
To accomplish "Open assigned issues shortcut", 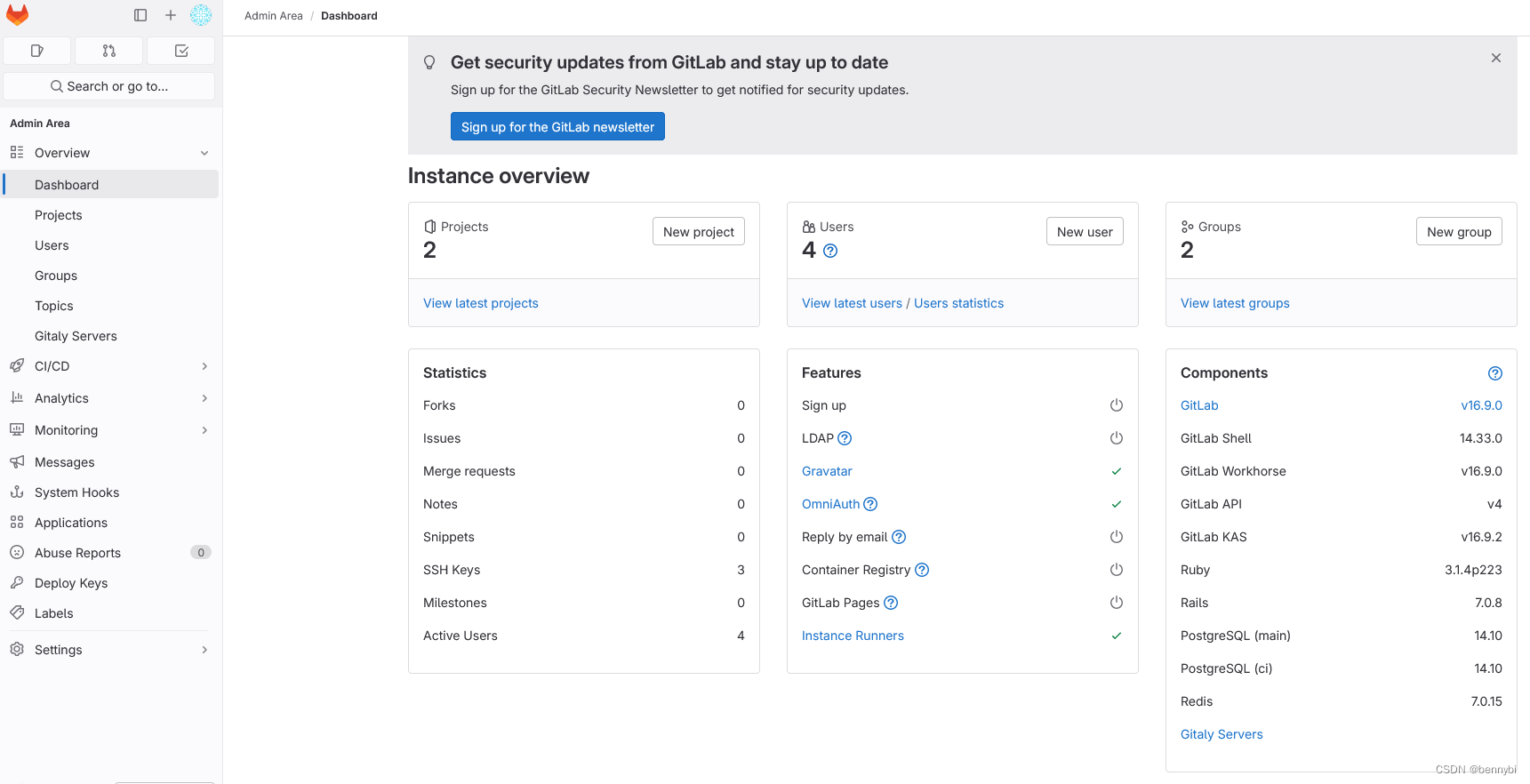I will tap(36, 51).
